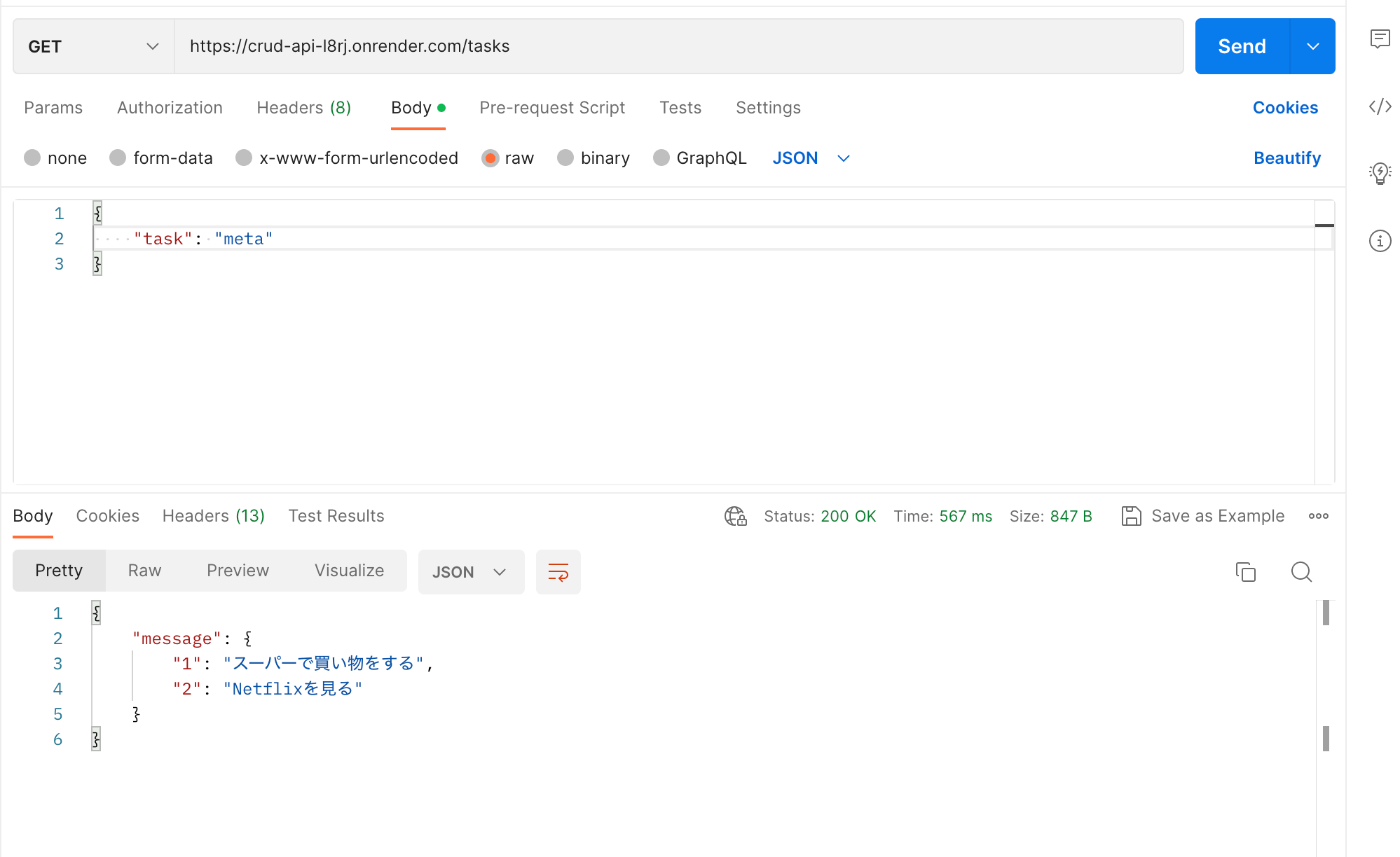The height and width of the screenshot is (857, 1400).
Task: Select x-www-form-urlencoded body type
Action: pos(244,158)
